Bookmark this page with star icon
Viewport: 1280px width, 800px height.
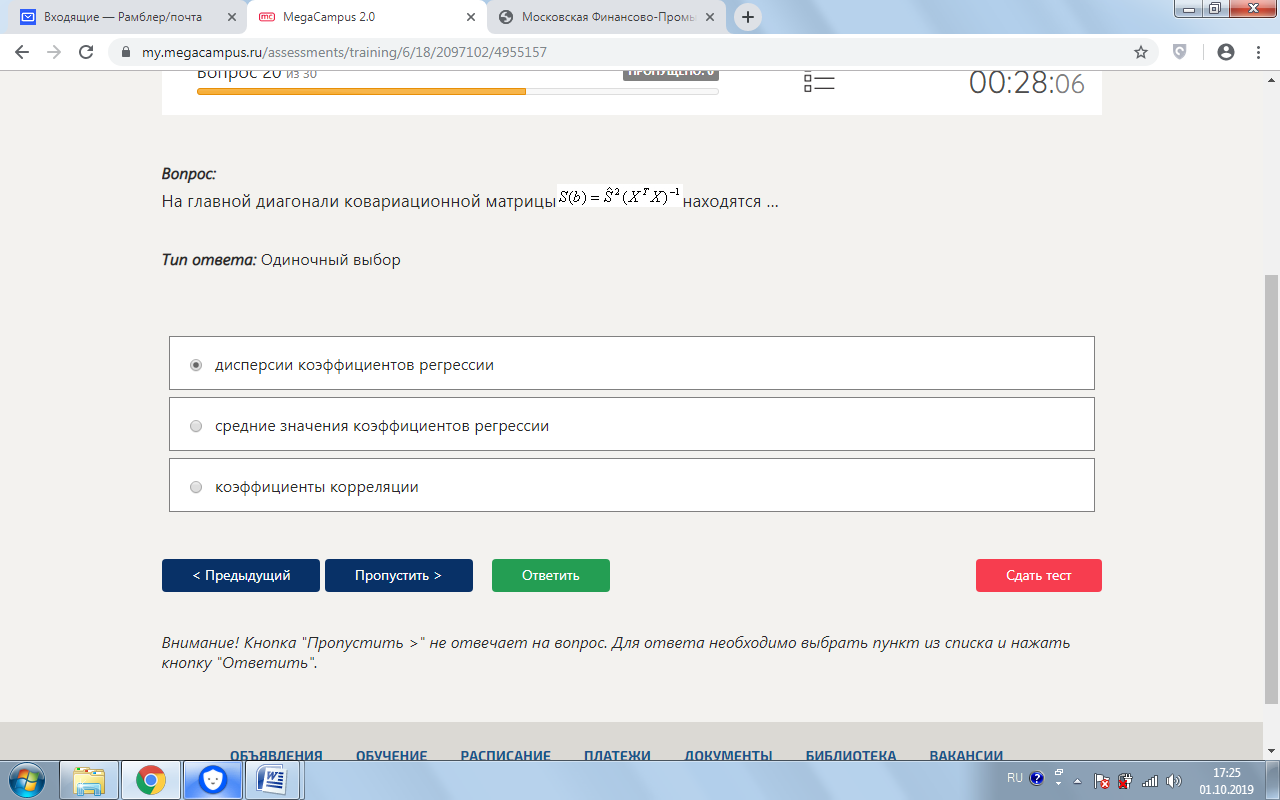(1140, 52)
